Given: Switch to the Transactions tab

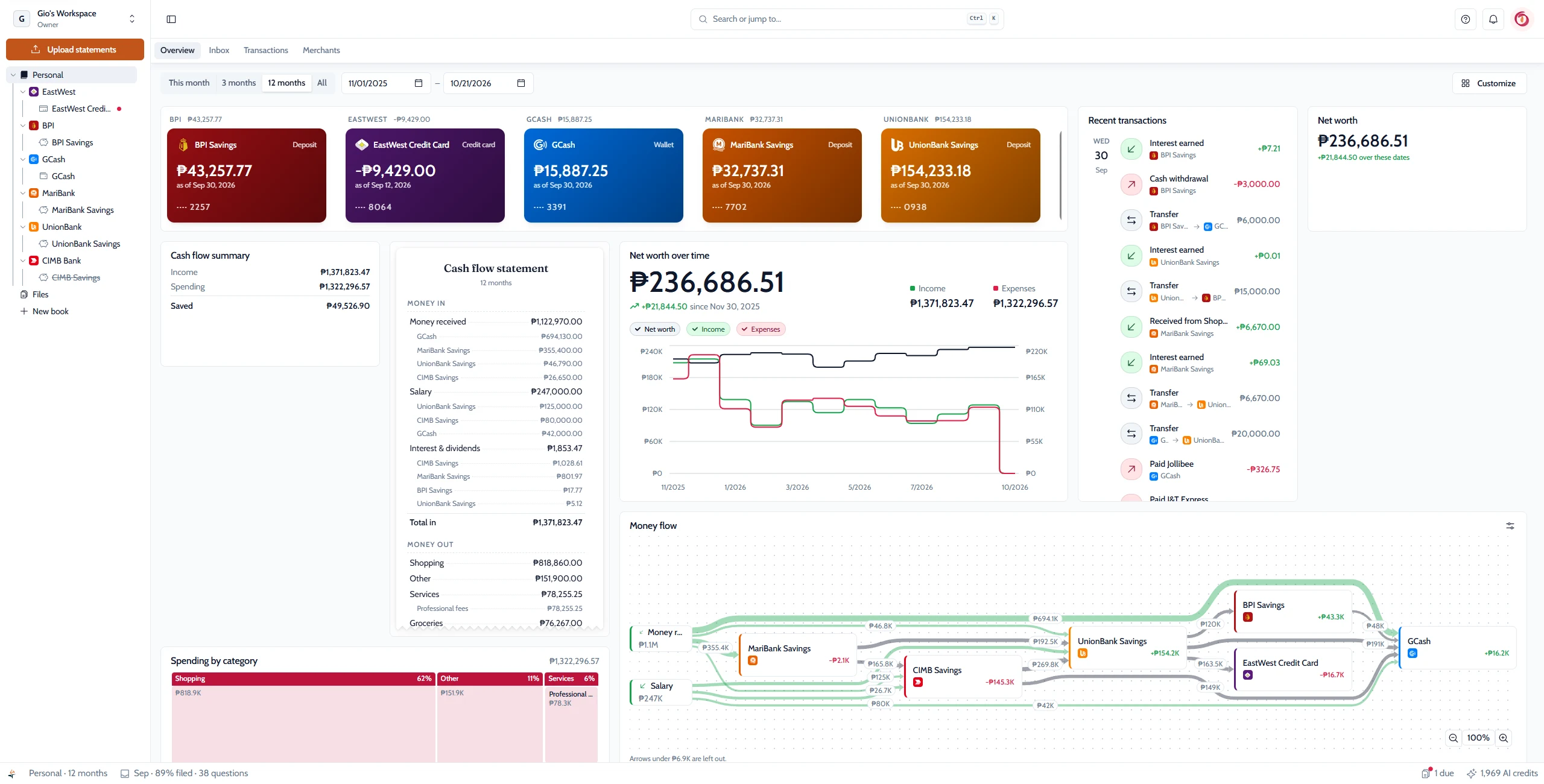Looking at the screenshot, I should coord(266,51).
